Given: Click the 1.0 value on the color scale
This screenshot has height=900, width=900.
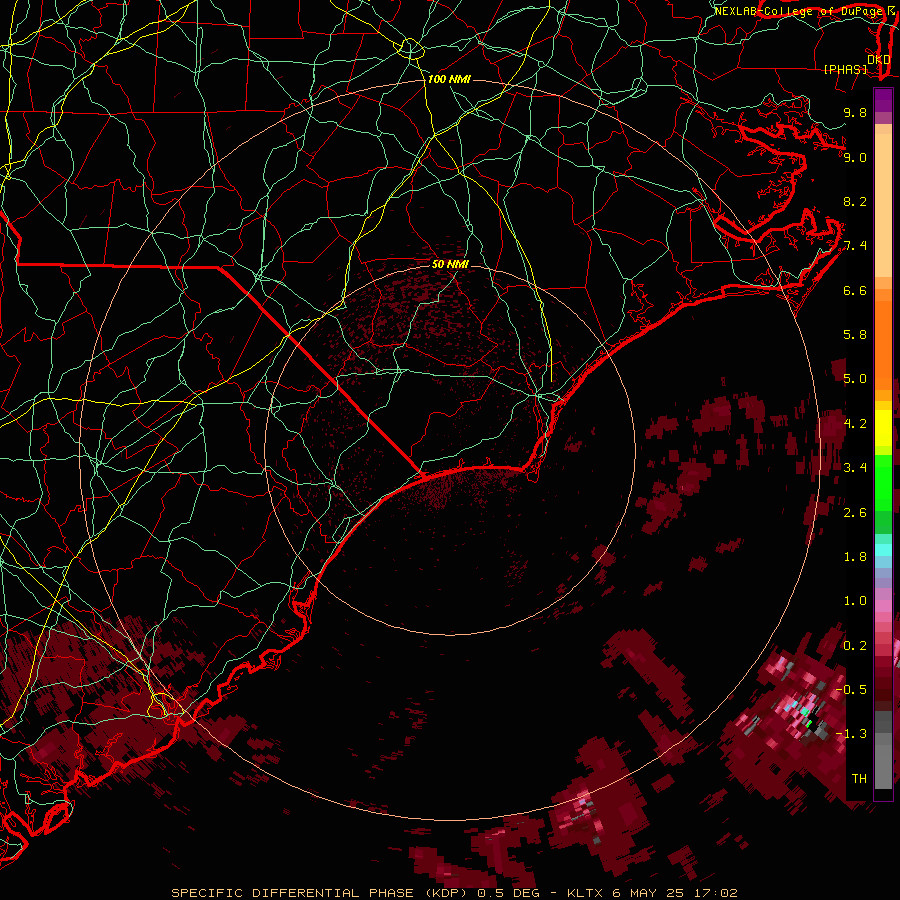Looking at the screenshot, I should [855, 601].
